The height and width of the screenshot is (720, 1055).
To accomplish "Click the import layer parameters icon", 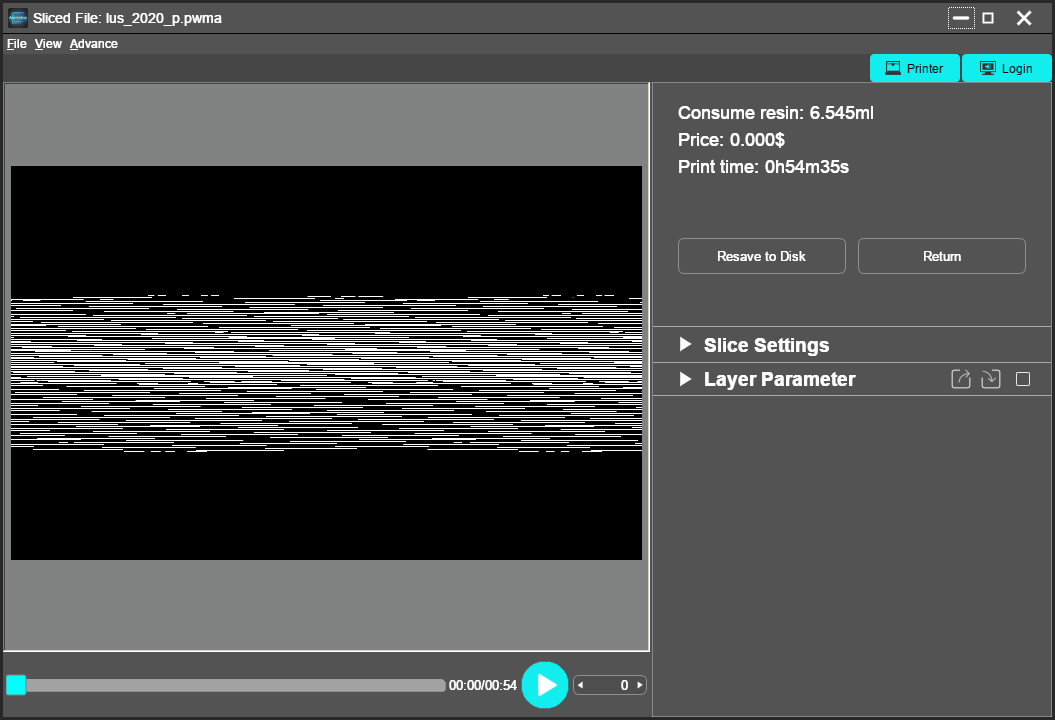I will coord(990,379).
